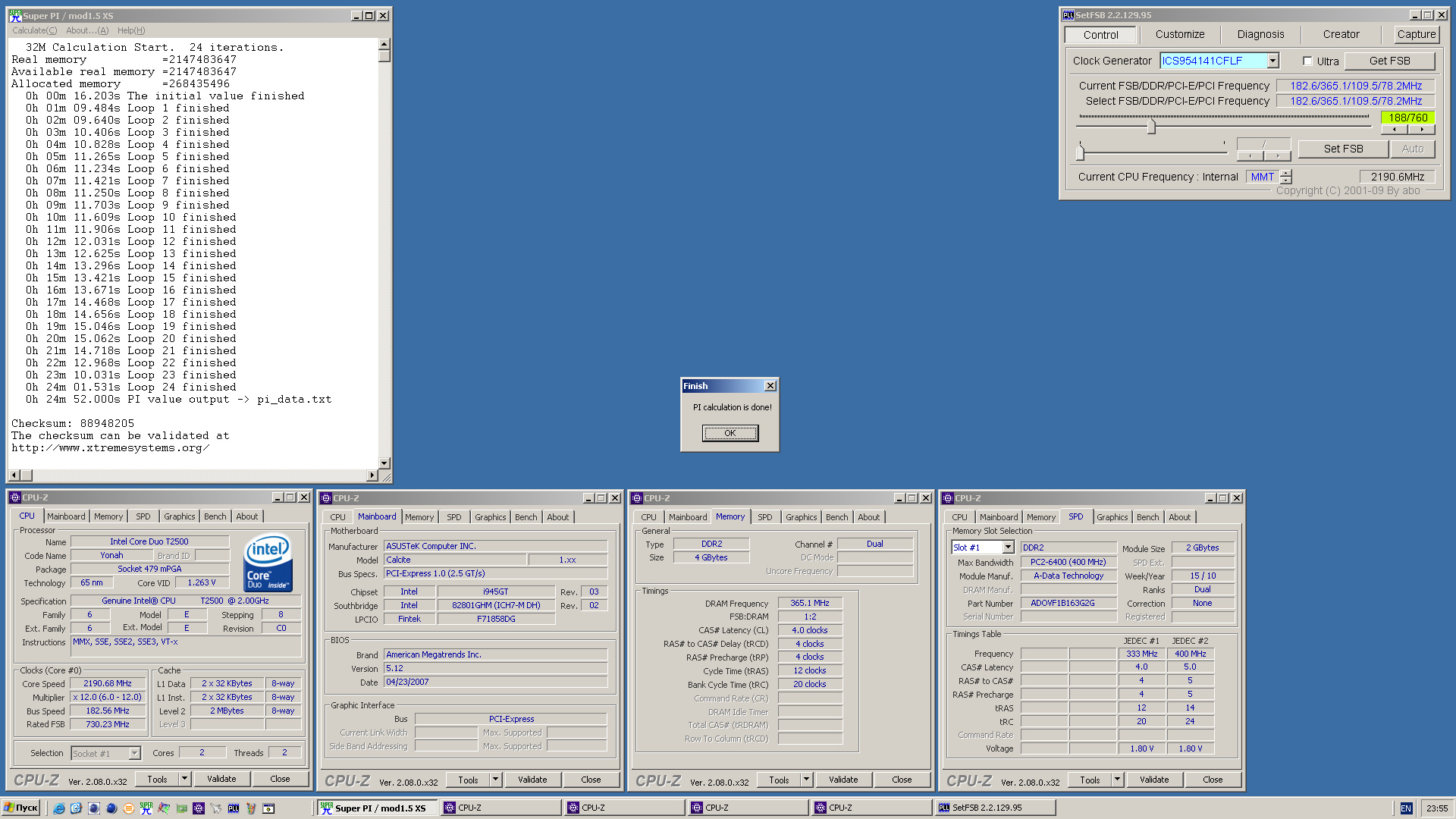Click the last quick launch window icon
Screen dimensions: 1456x819
click(x=268, y=808)
